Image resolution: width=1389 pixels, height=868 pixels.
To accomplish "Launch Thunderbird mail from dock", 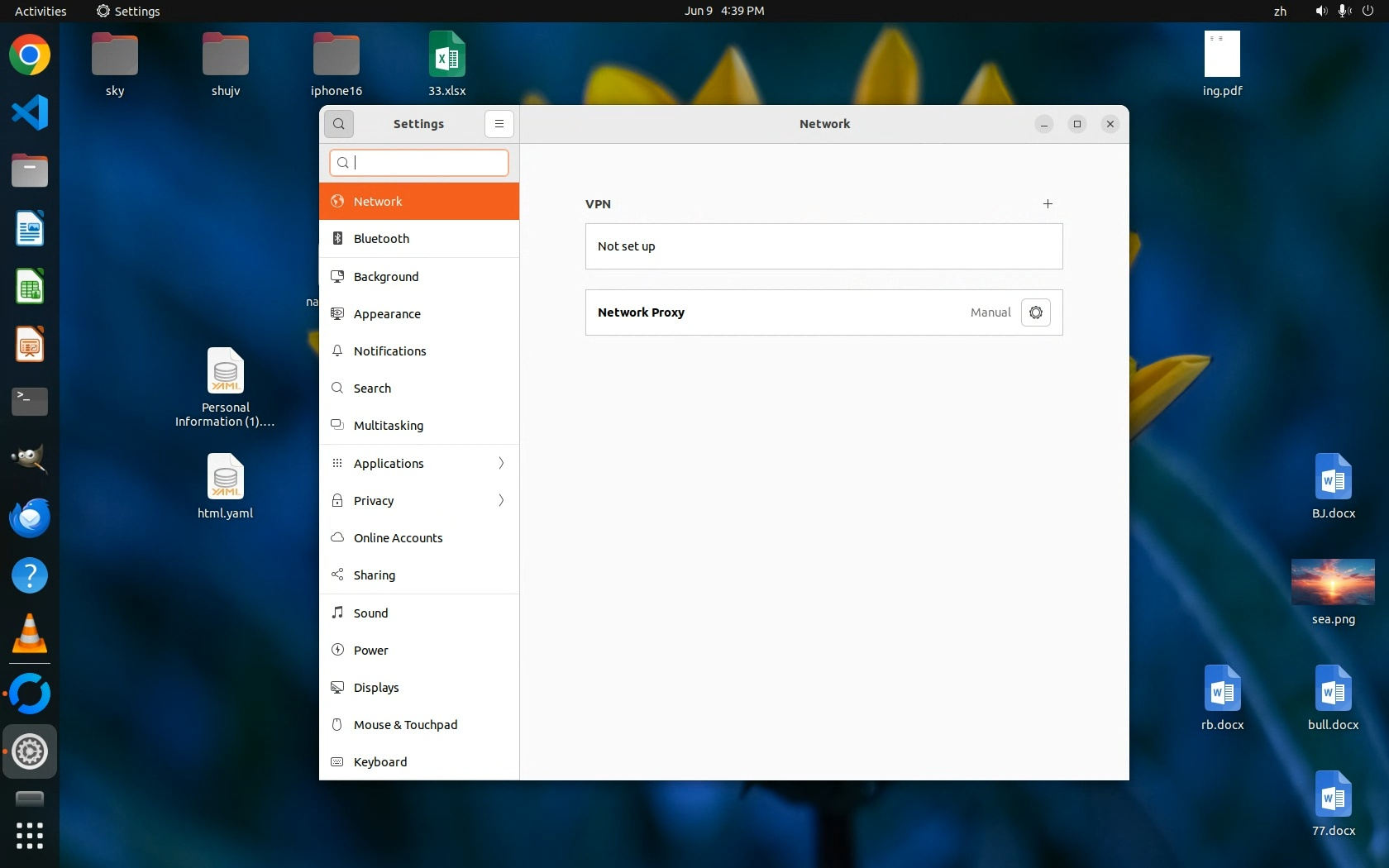I will 30,517.
